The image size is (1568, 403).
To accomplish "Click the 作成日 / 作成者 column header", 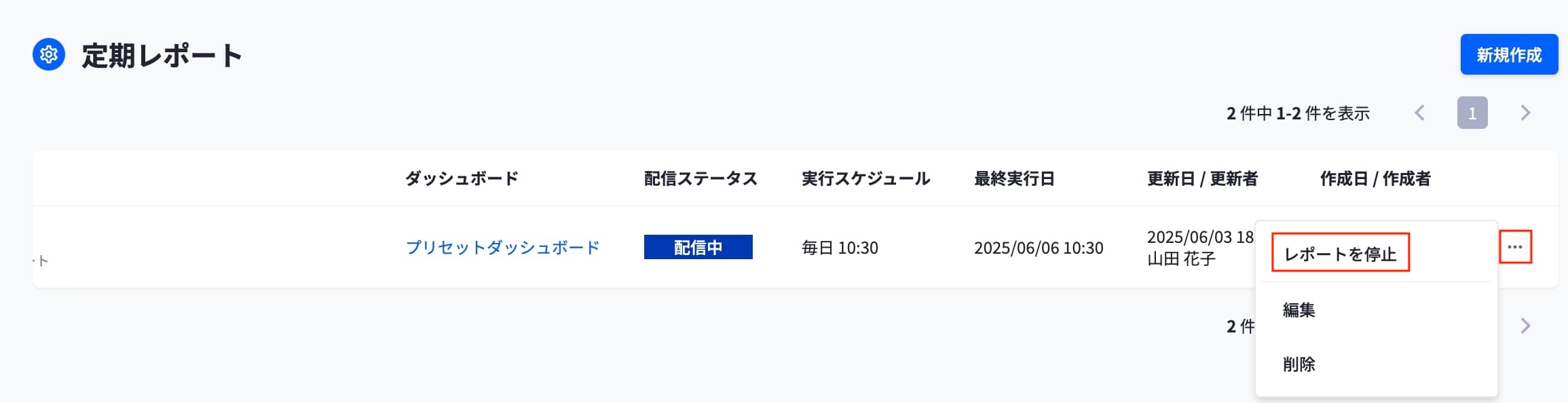I will pyautogui.click(x=1375, y=178).
